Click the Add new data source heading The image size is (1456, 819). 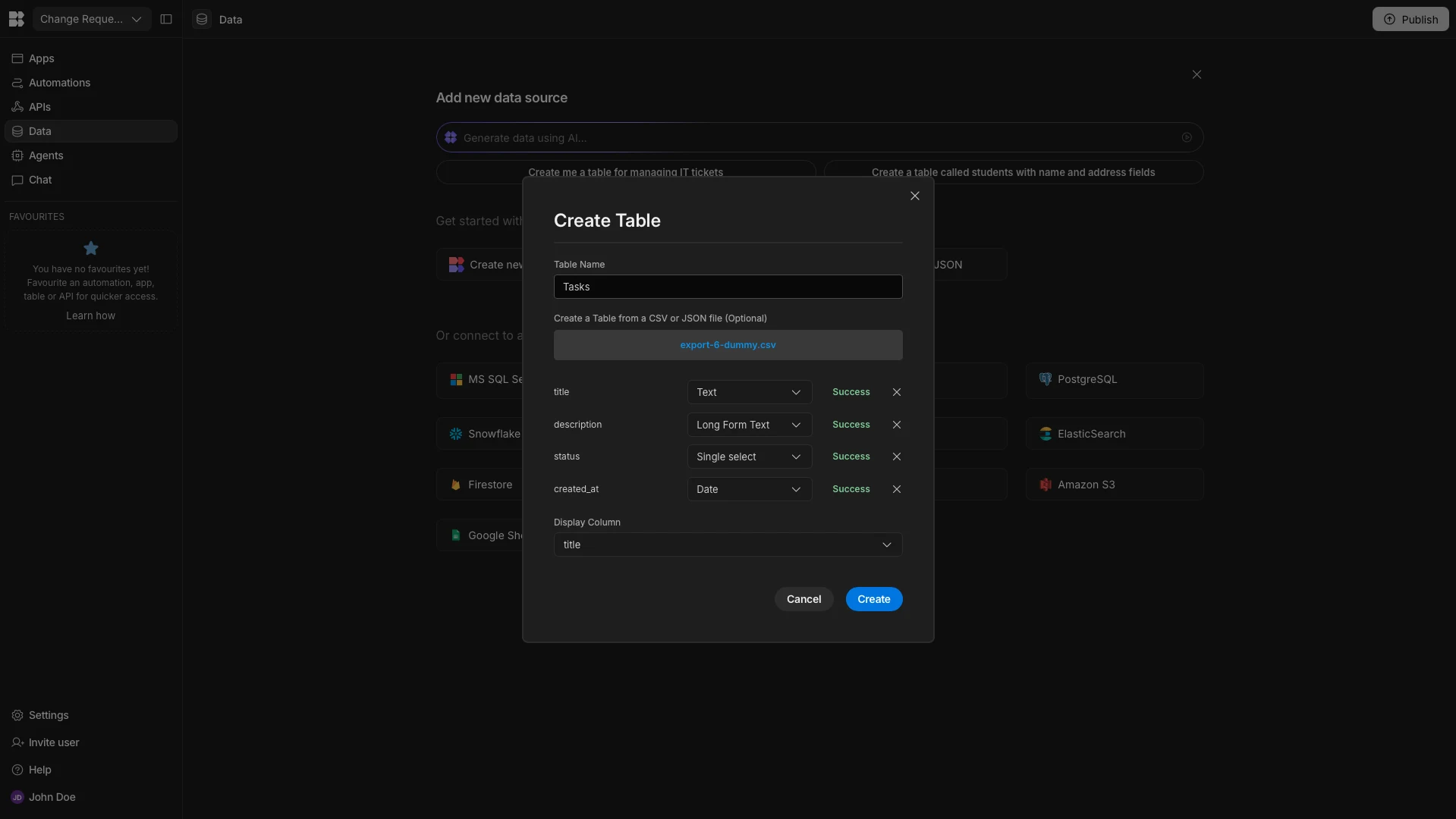[502, 98]
